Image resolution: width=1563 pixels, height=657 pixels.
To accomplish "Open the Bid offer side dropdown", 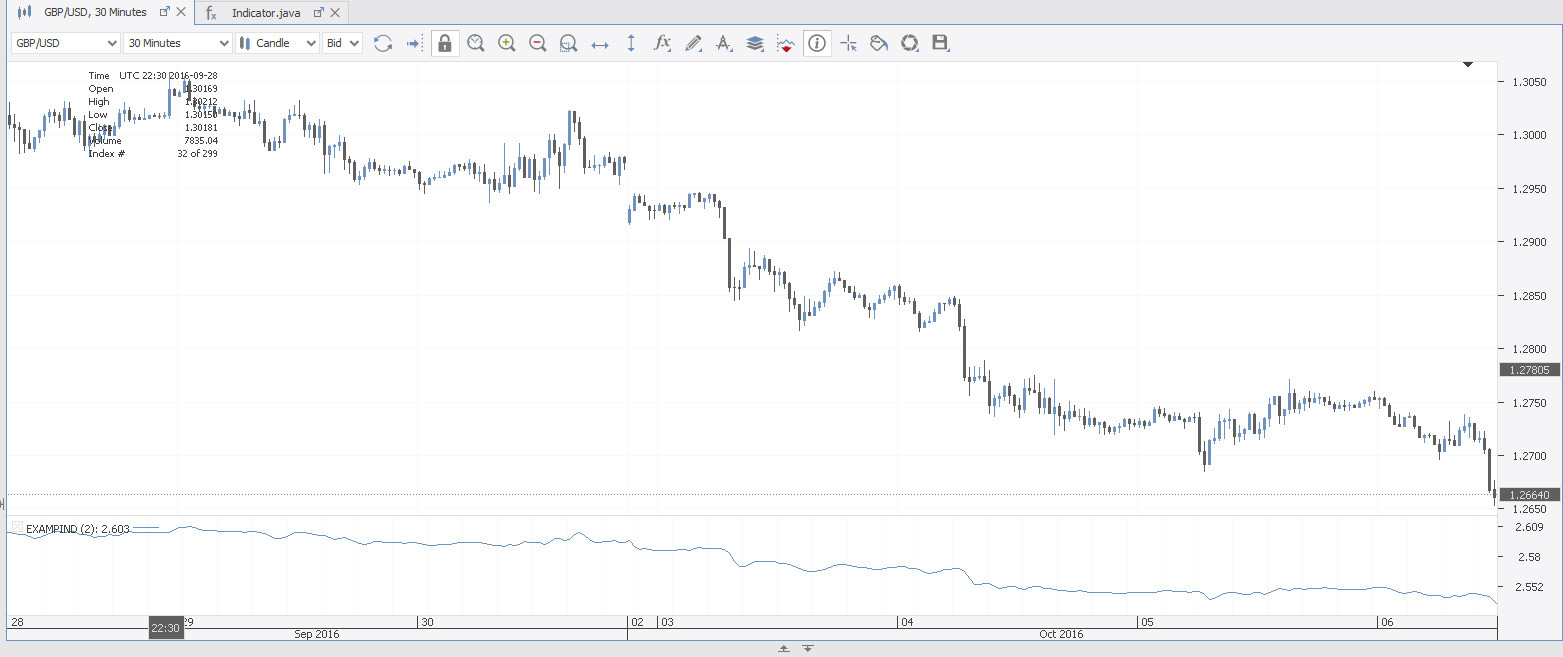I will pyautogui.click(x=342, y=43).
